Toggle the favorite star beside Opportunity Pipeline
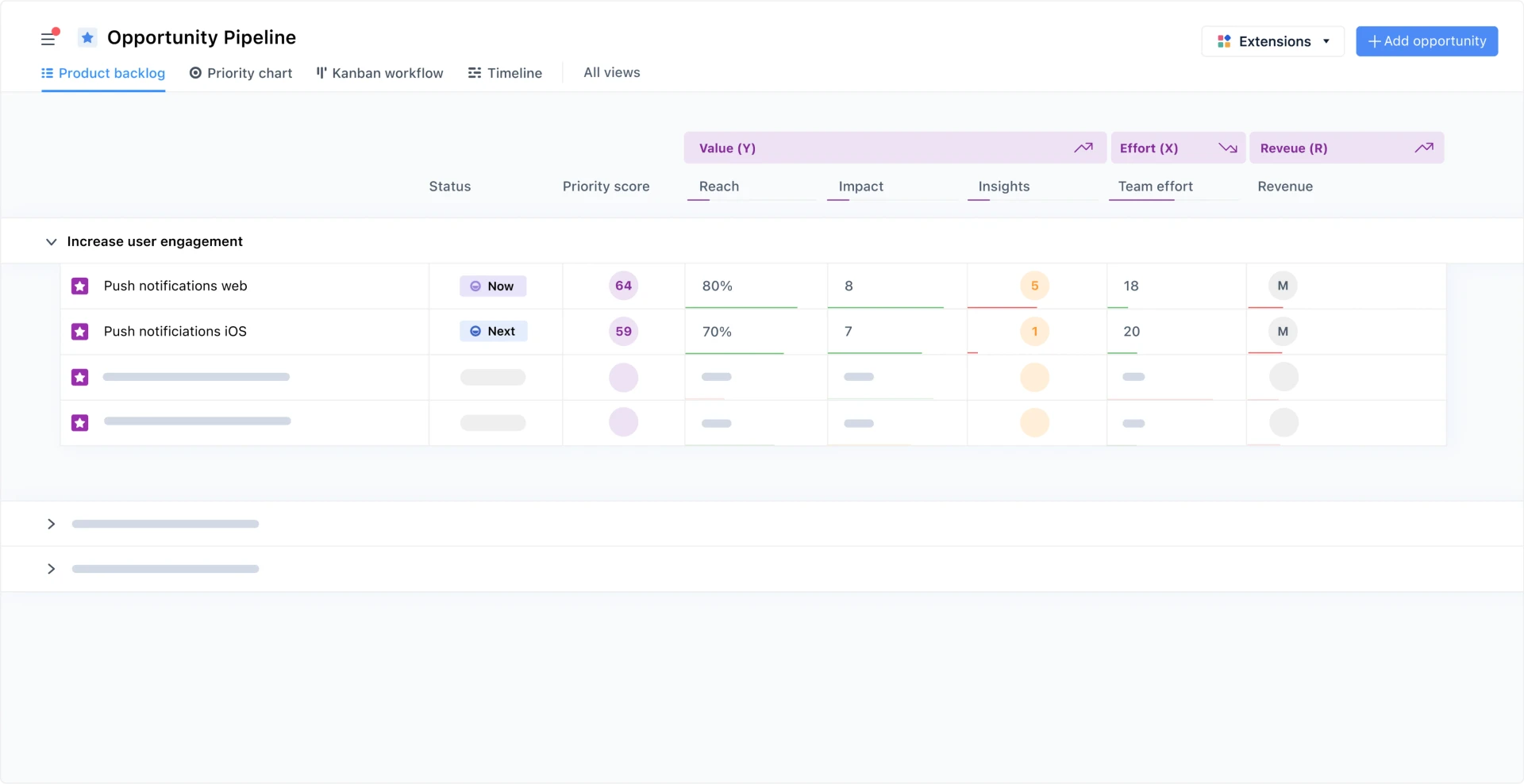Screen dimensions: 1524x784 87,37
